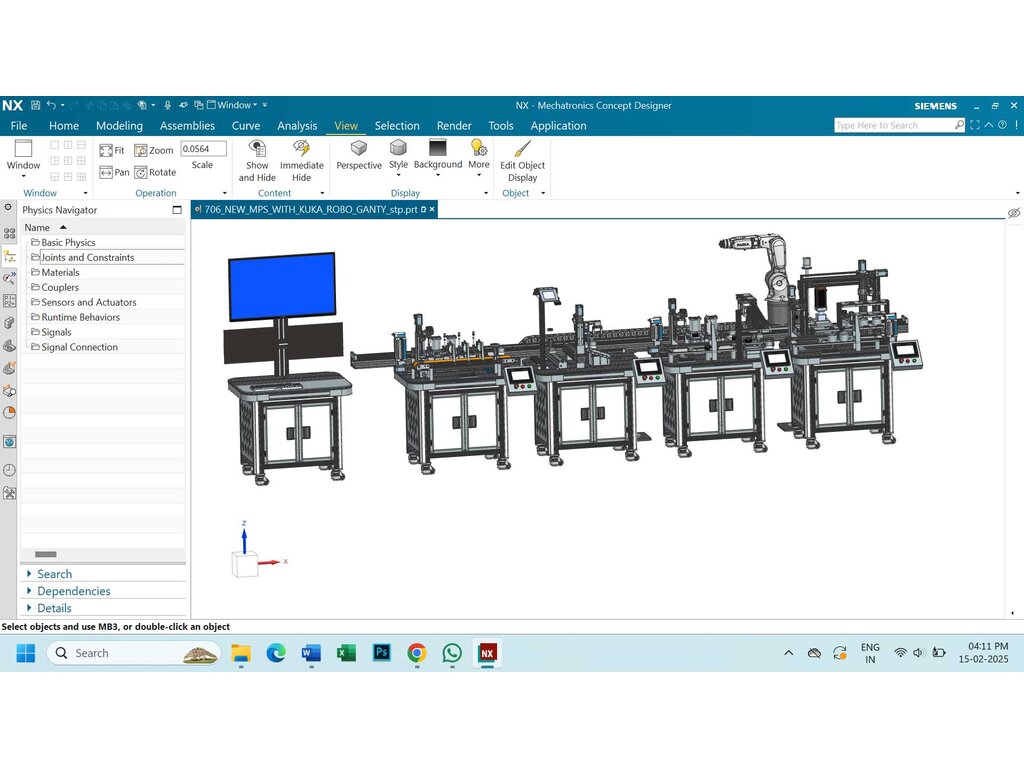The width and height of the screenshot is (1024, 768).
Task: Open the globe web browser icon in resource bar
Action: (x=9, y=442)
